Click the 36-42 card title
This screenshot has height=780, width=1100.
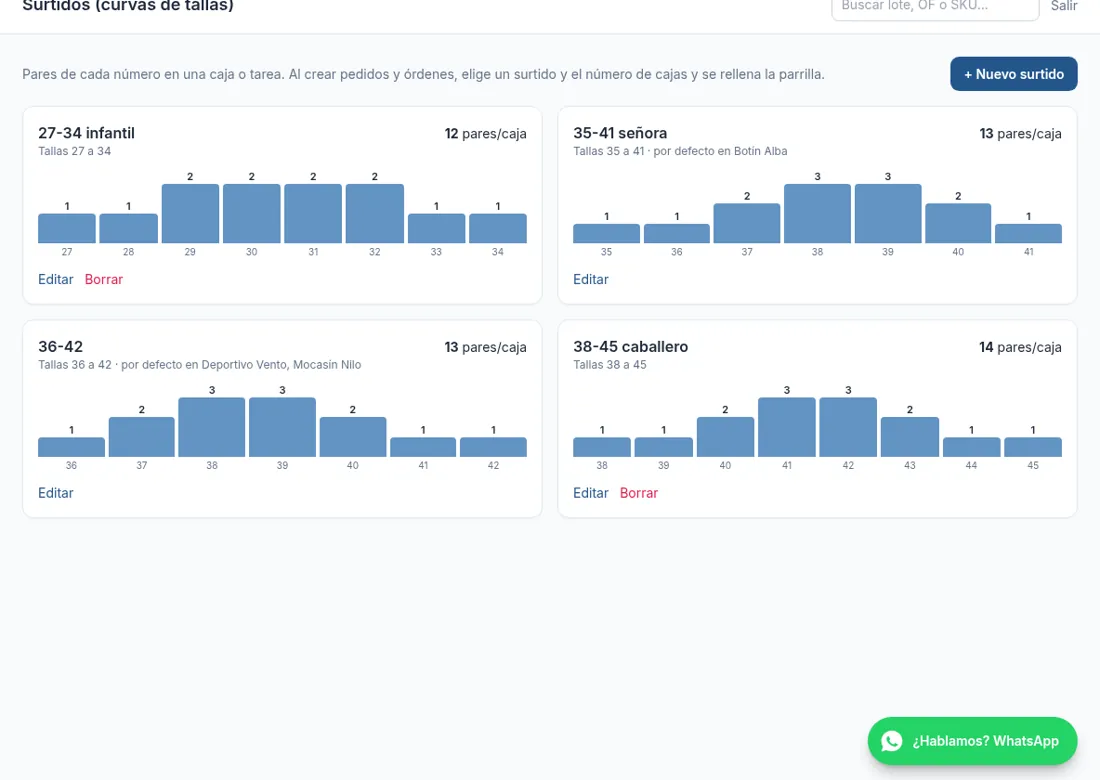point(60,347)
